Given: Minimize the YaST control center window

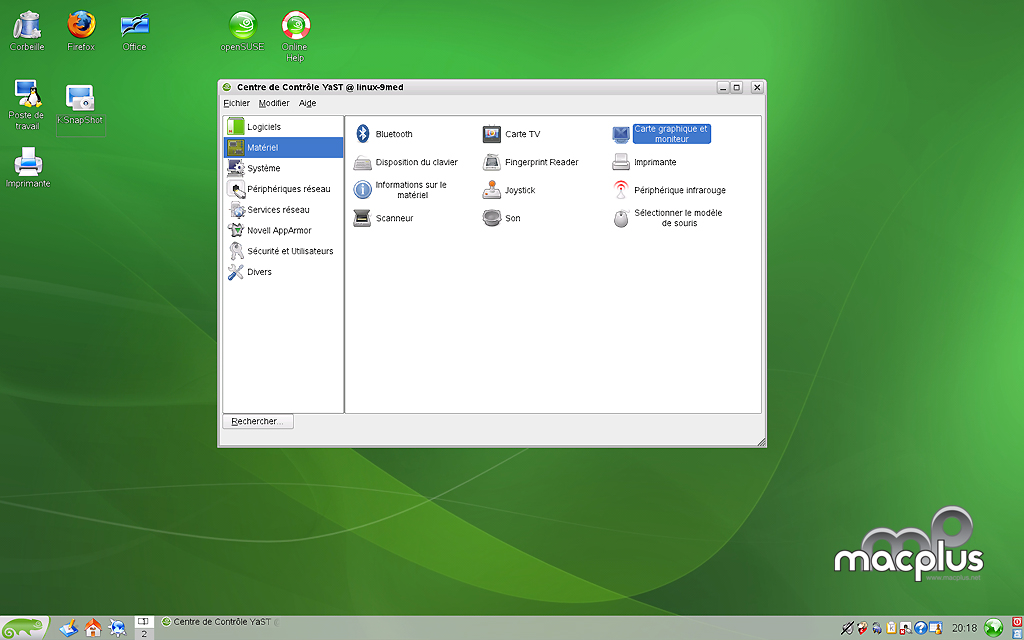Looking at the screenshot, I should pyautogui.click(x=723, y=87).
